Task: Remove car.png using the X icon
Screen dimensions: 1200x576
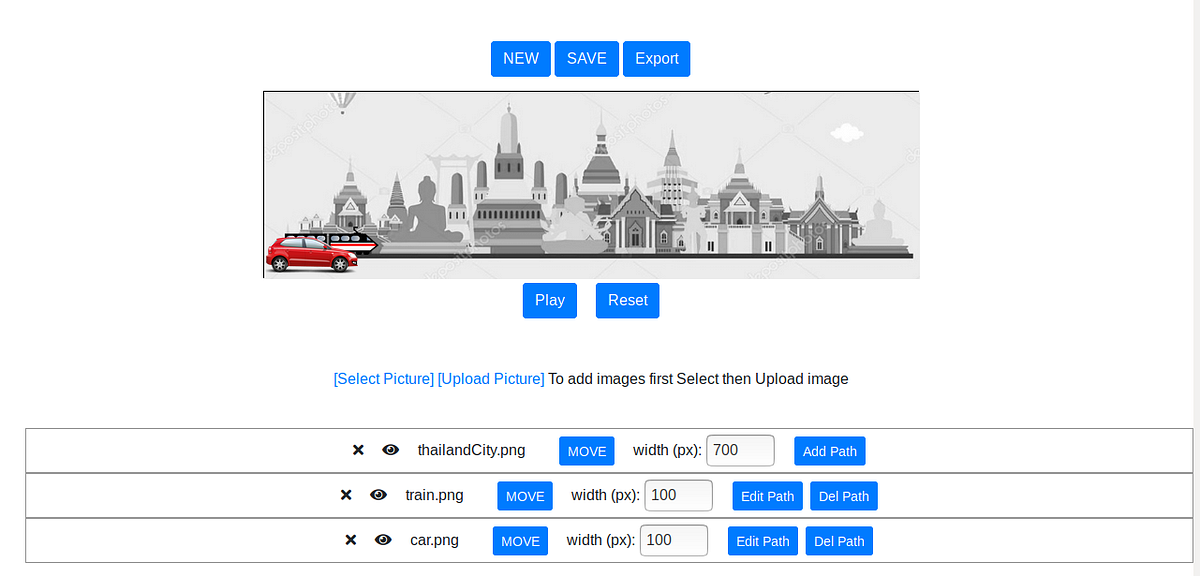Action: tap(351, 540)
